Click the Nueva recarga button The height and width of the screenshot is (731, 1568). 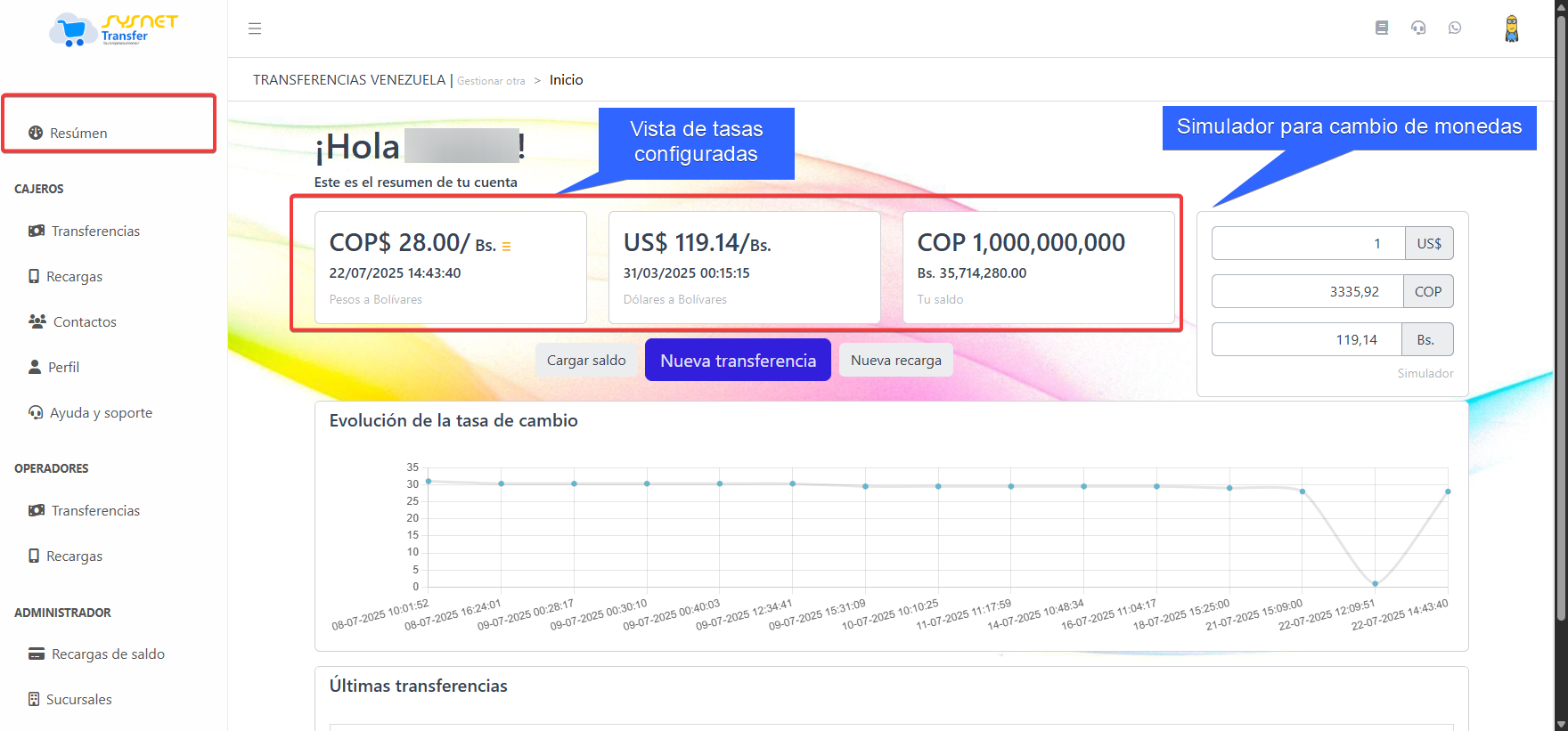(x=896, y=360)
